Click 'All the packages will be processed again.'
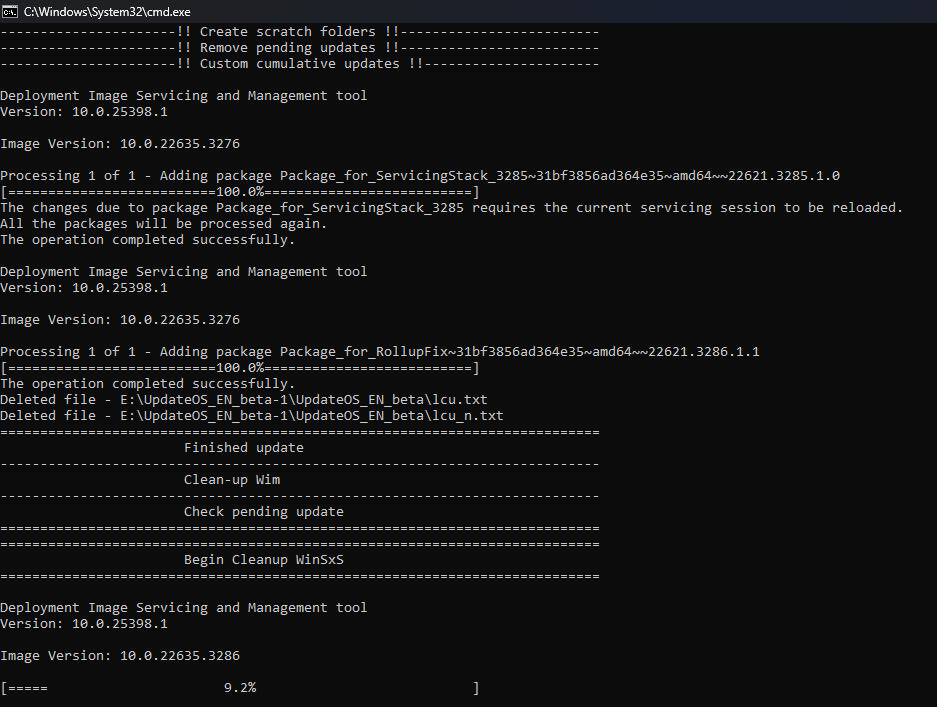This screenshot has height=707, width=937. coord(164,224)
